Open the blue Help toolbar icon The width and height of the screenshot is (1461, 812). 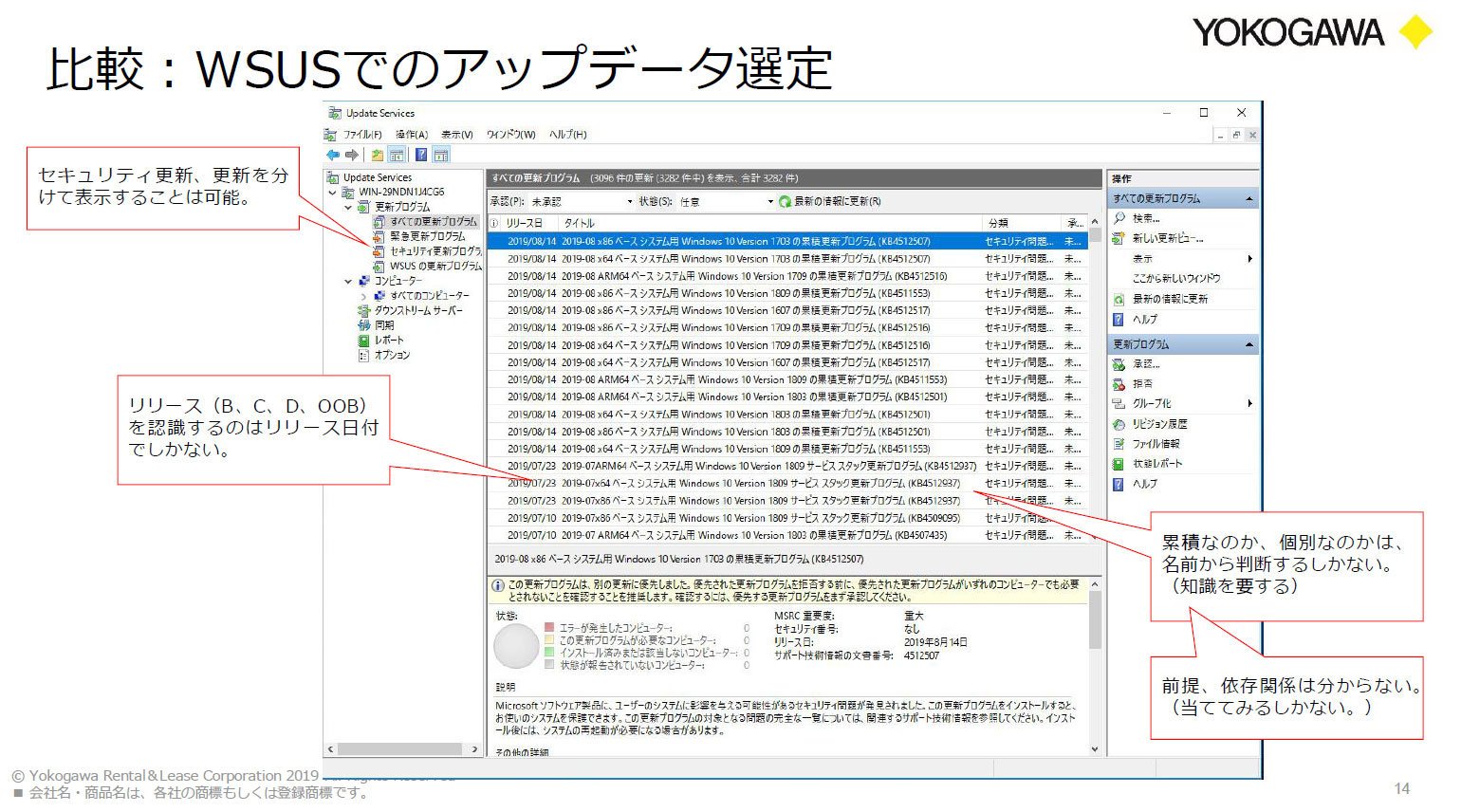421,155
